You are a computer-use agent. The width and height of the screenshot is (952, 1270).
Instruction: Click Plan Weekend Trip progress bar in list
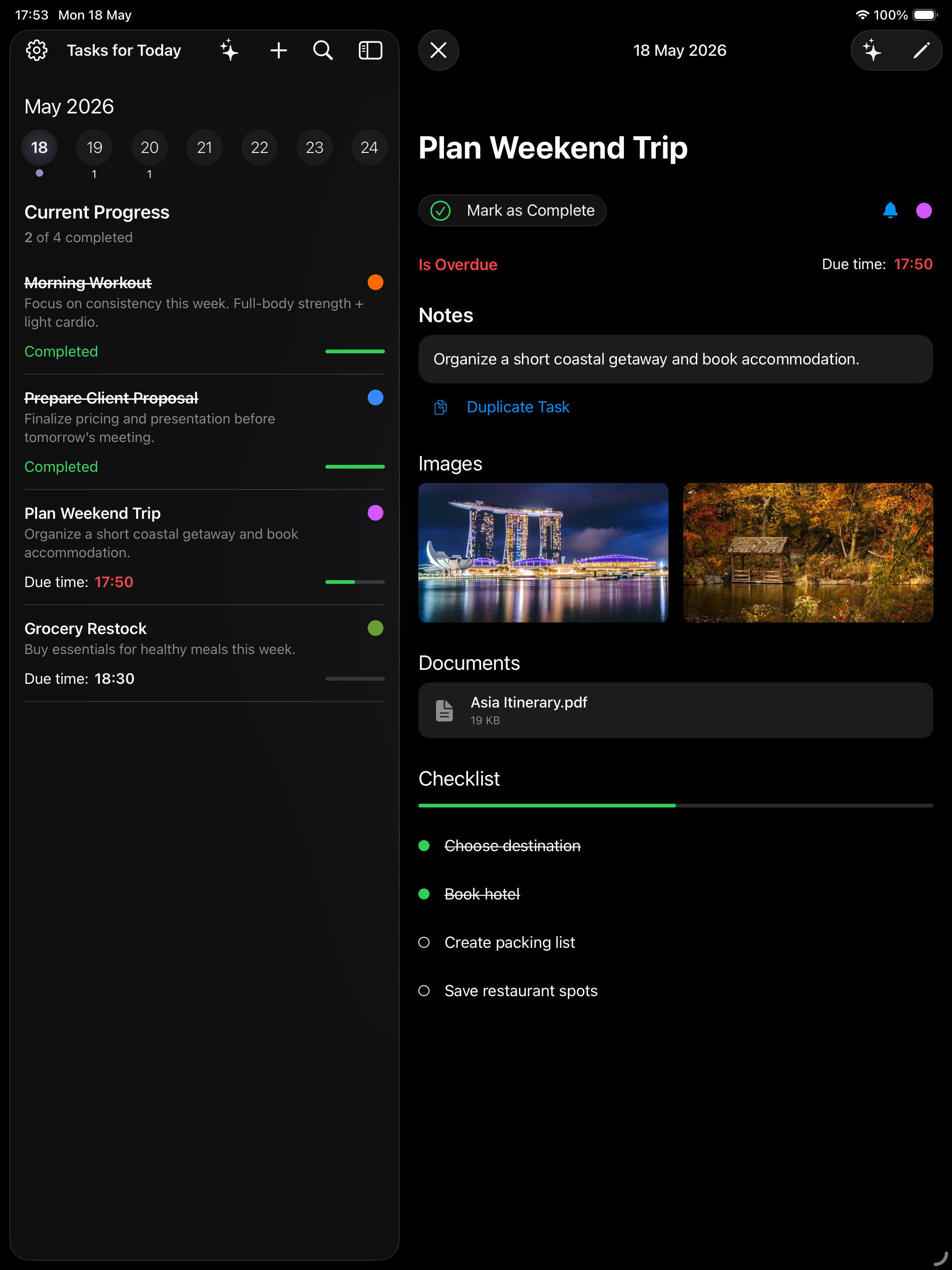(x=355, y=582)
